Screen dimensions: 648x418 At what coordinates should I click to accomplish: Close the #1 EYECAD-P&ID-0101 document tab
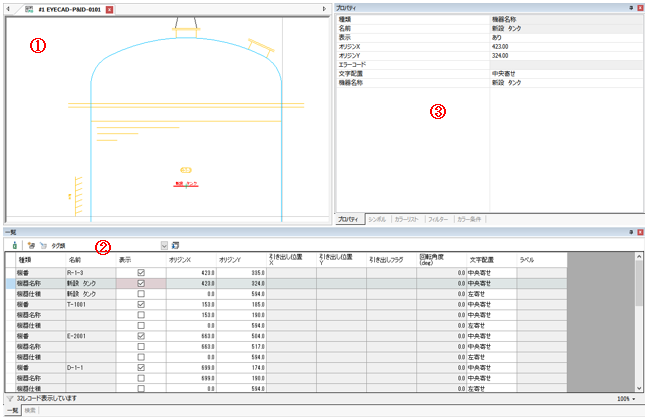click(110, 10)
